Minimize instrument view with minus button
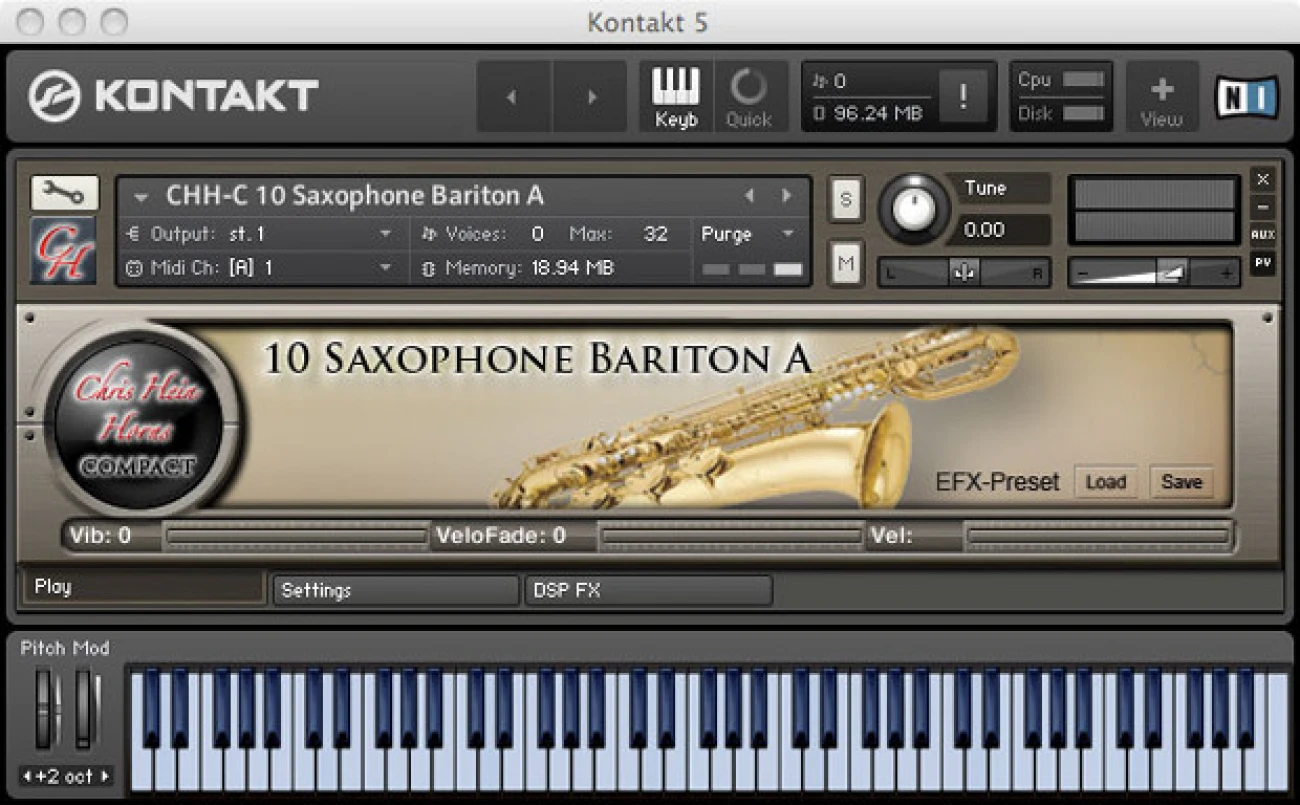 [x=1263, y=207]
